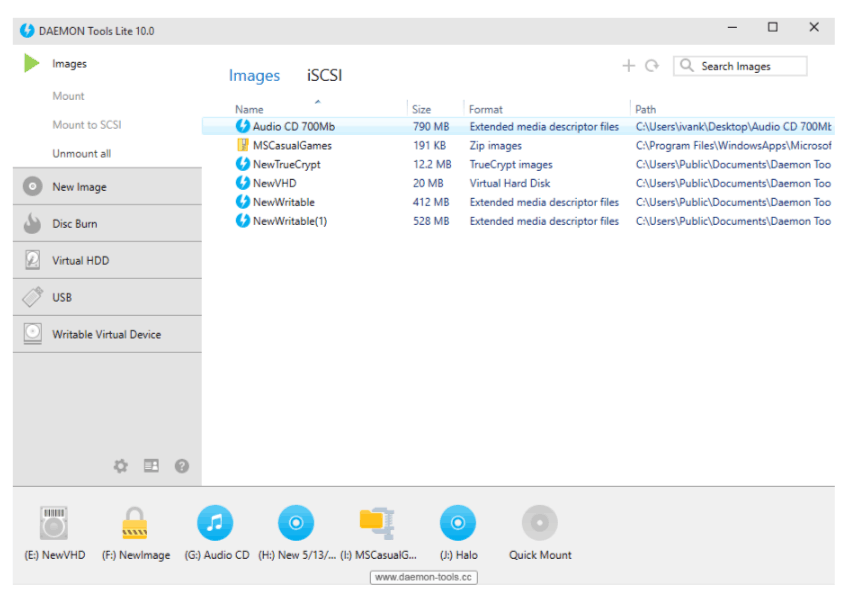Screen dimensions: 852x590
Task: Open the Virtual HDD section
Action: point(107,260)
